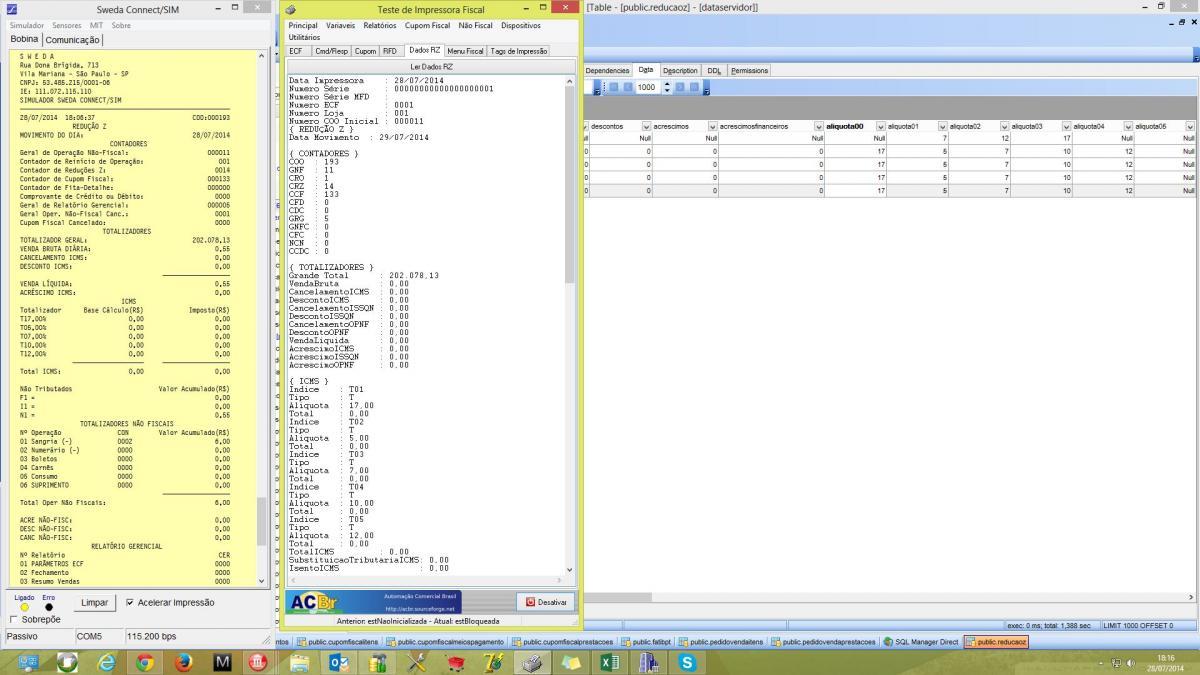Switch to Comunicação tab in Sweda
Image resolution: width=1200 pixels, height=675 pixels.
coord(73,40)
